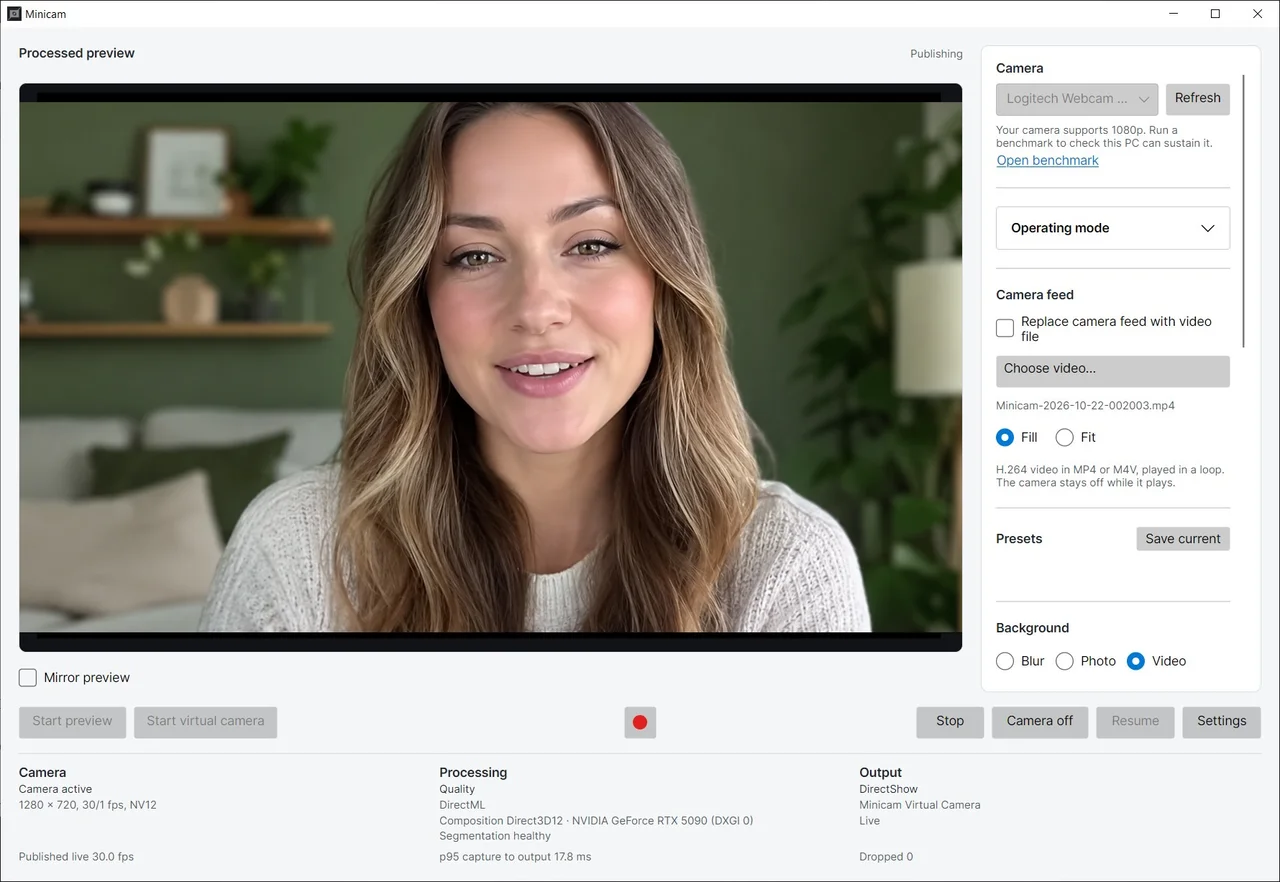Click the Resume button
Screen dimensions: 1280x882
pos(1135,722)
